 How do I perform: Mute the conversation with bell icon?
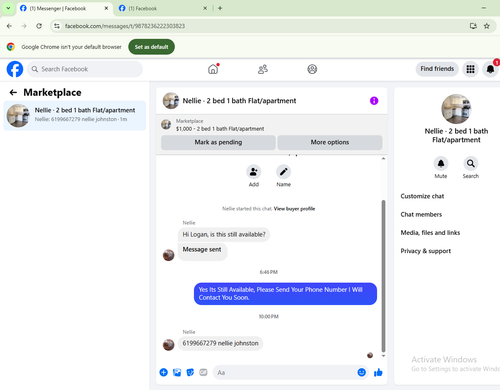pyautogui.click(x=441, y=163)
